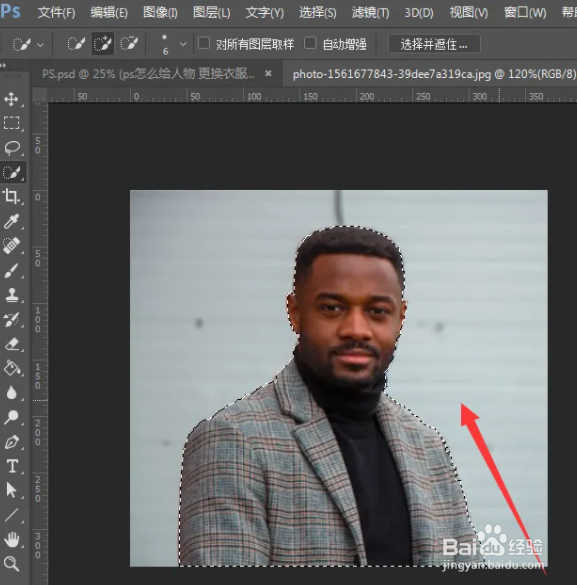Open the 窗口(W) menu

(x=525, y=13)
